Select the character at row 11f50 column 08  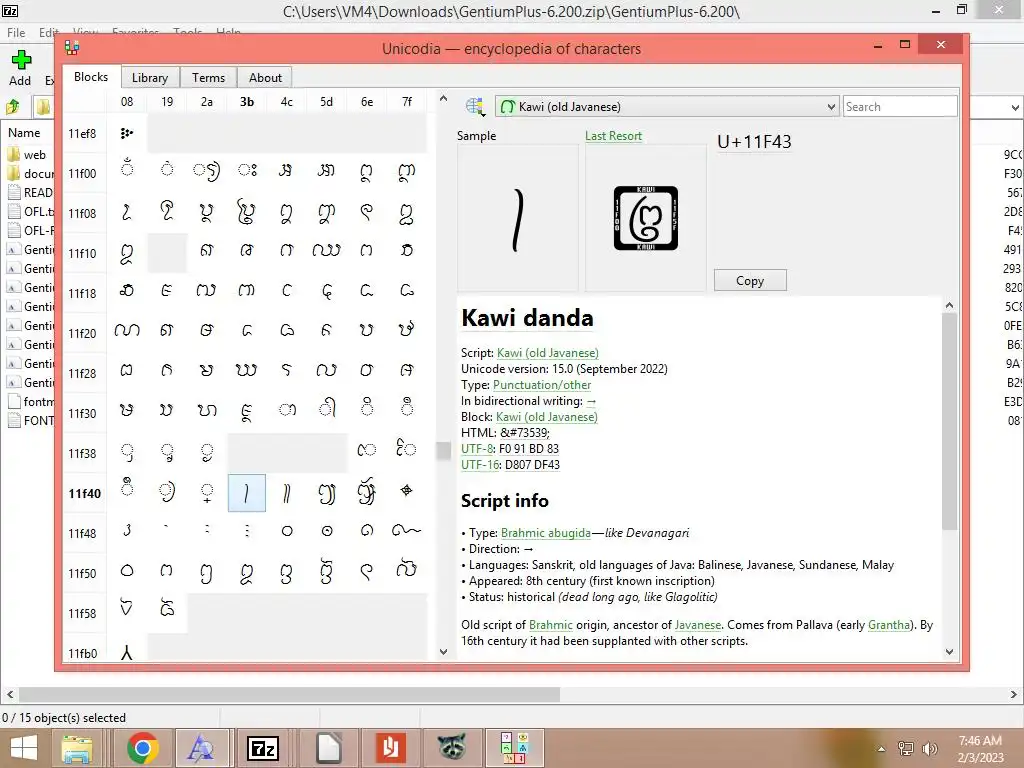tap(127, 573)
